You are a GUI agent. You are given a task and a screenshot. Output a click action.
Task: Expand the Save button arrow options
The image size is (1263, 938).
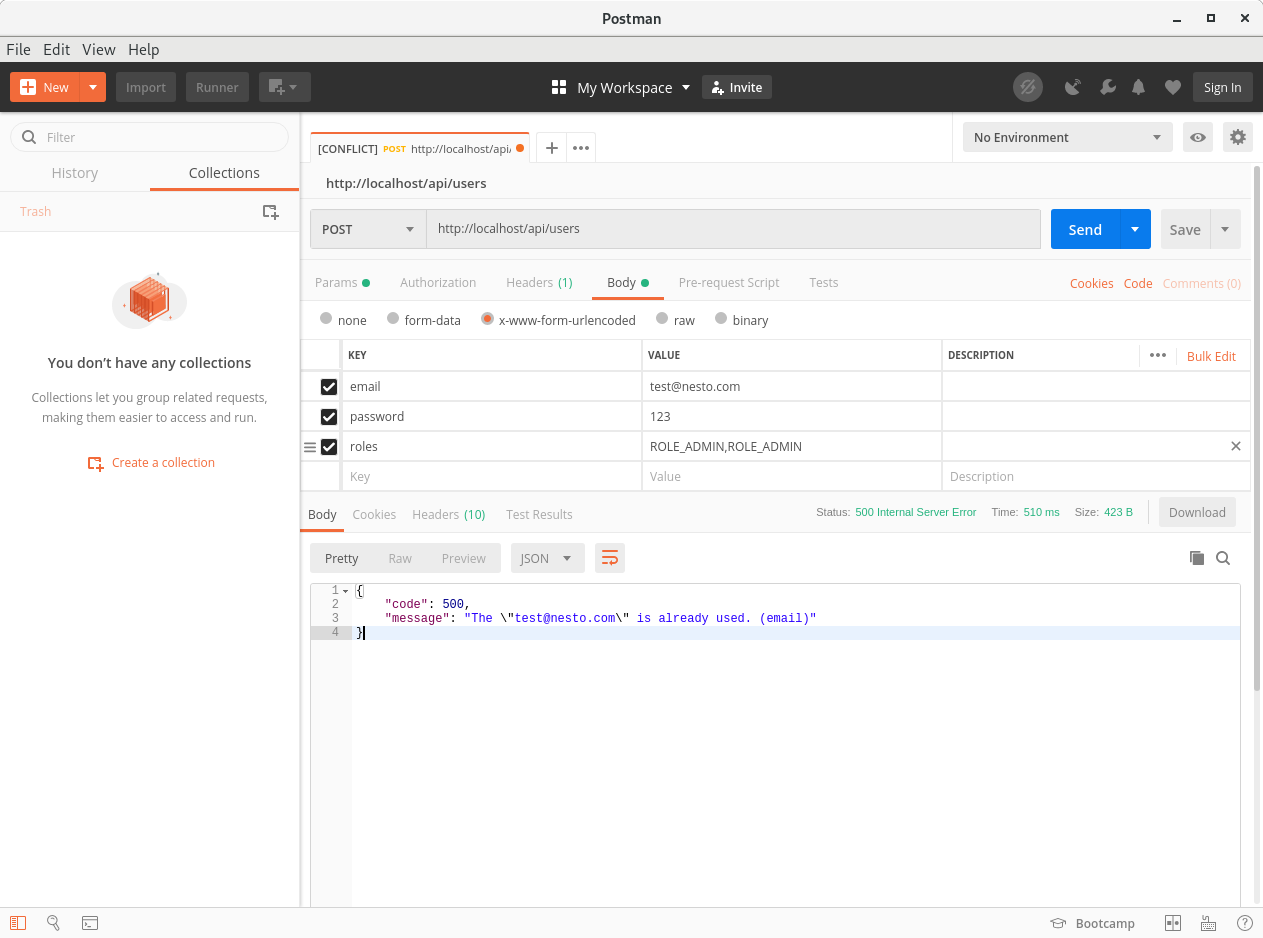pos(1225,229)
